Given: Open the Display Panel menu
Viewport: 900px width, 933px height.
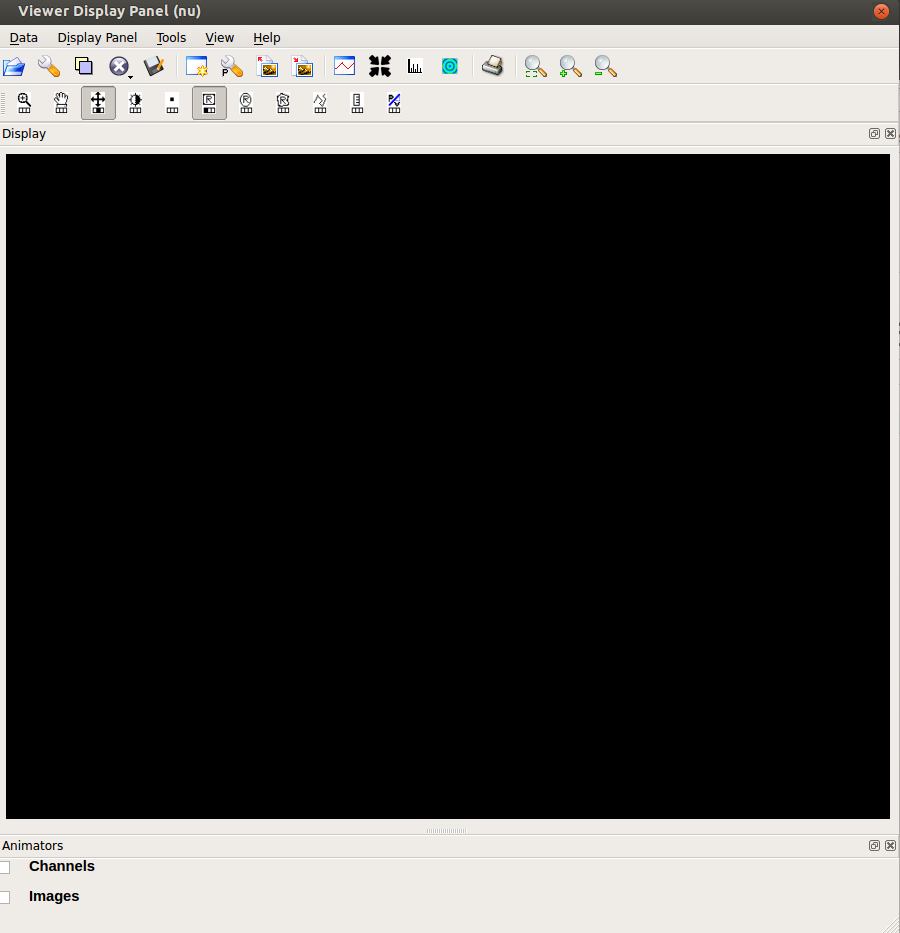Looking at the screenshot, I should tap(97, 37).
